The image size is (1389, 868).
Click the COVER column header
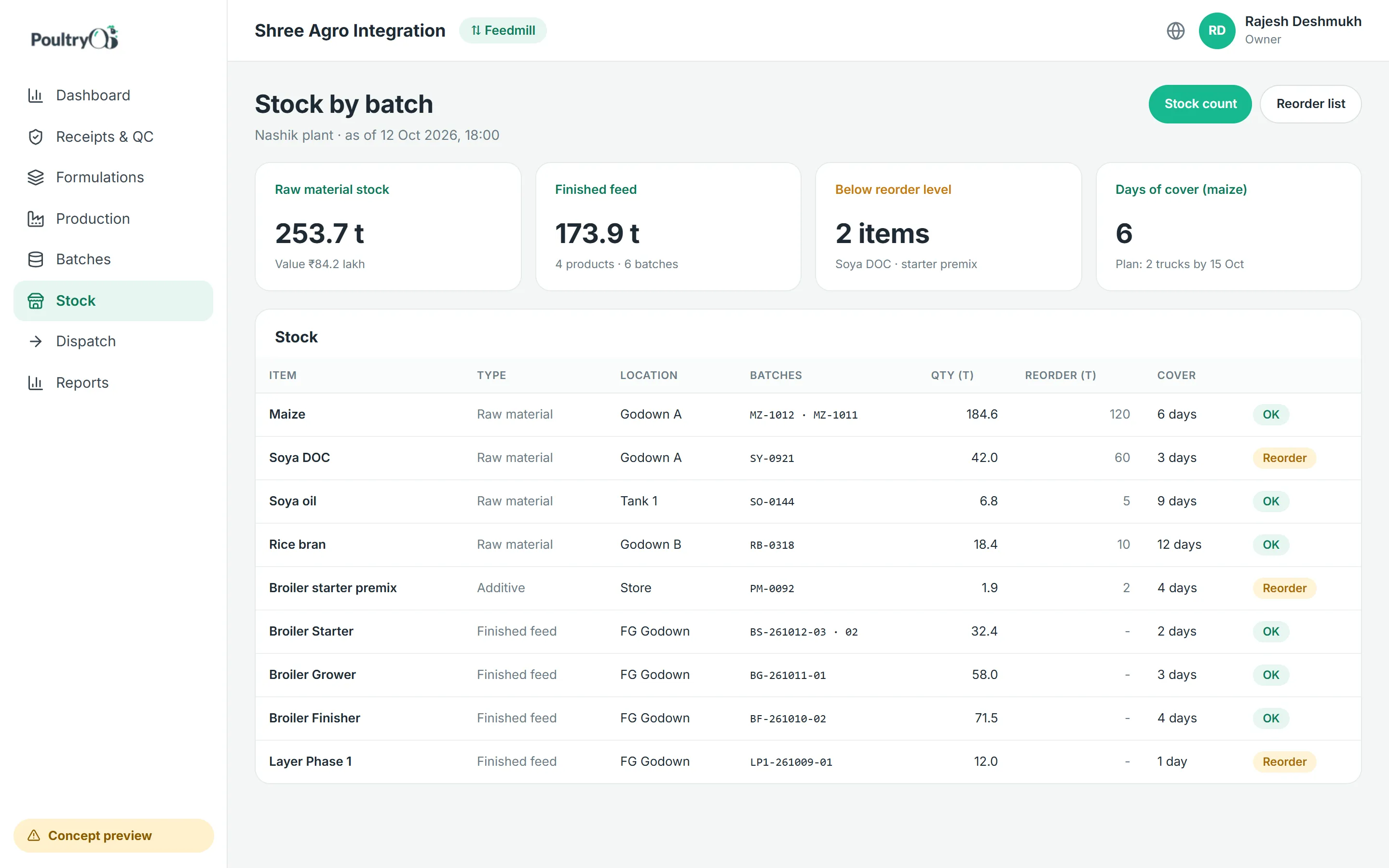click(x=1176, y=376)
